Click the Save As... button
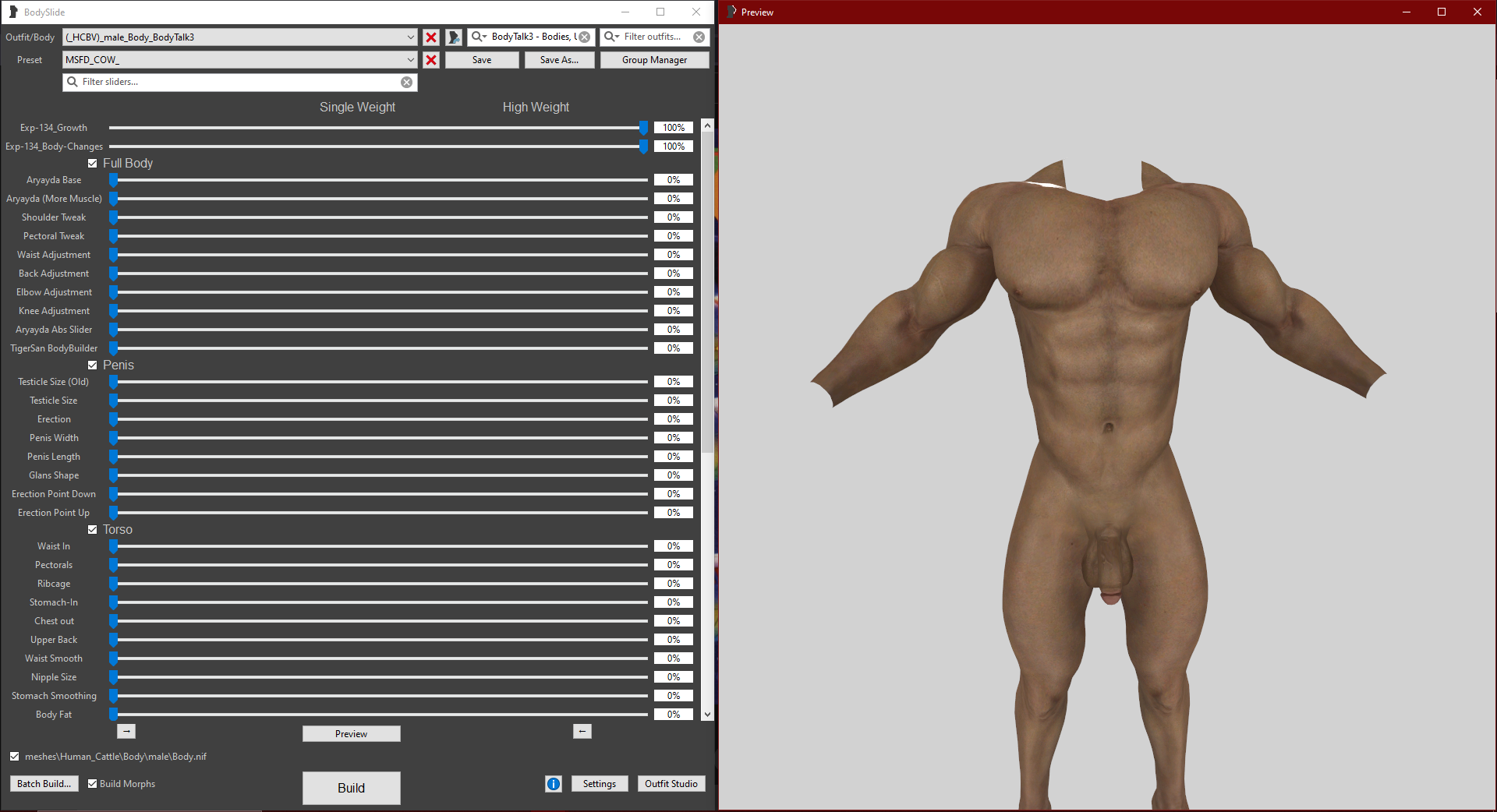 tap(559, 60)
